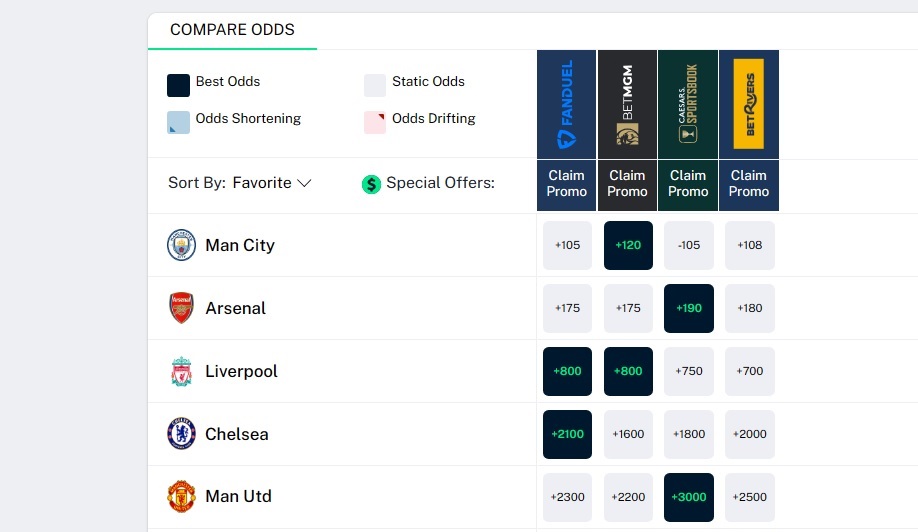Click the Man Utd club crest
Screen dimensions: 918x532
click(x=181, y=496)
